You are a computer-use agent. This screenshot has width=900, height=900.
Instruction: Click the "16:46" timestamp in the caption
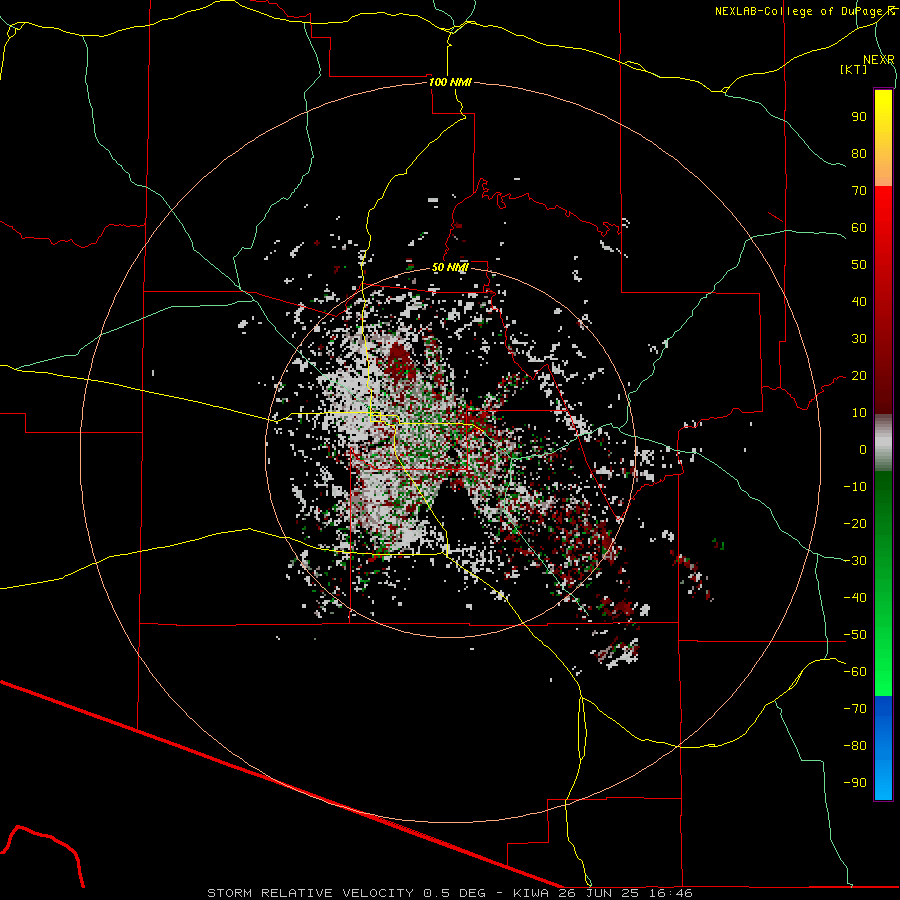(x=671, y=893)
